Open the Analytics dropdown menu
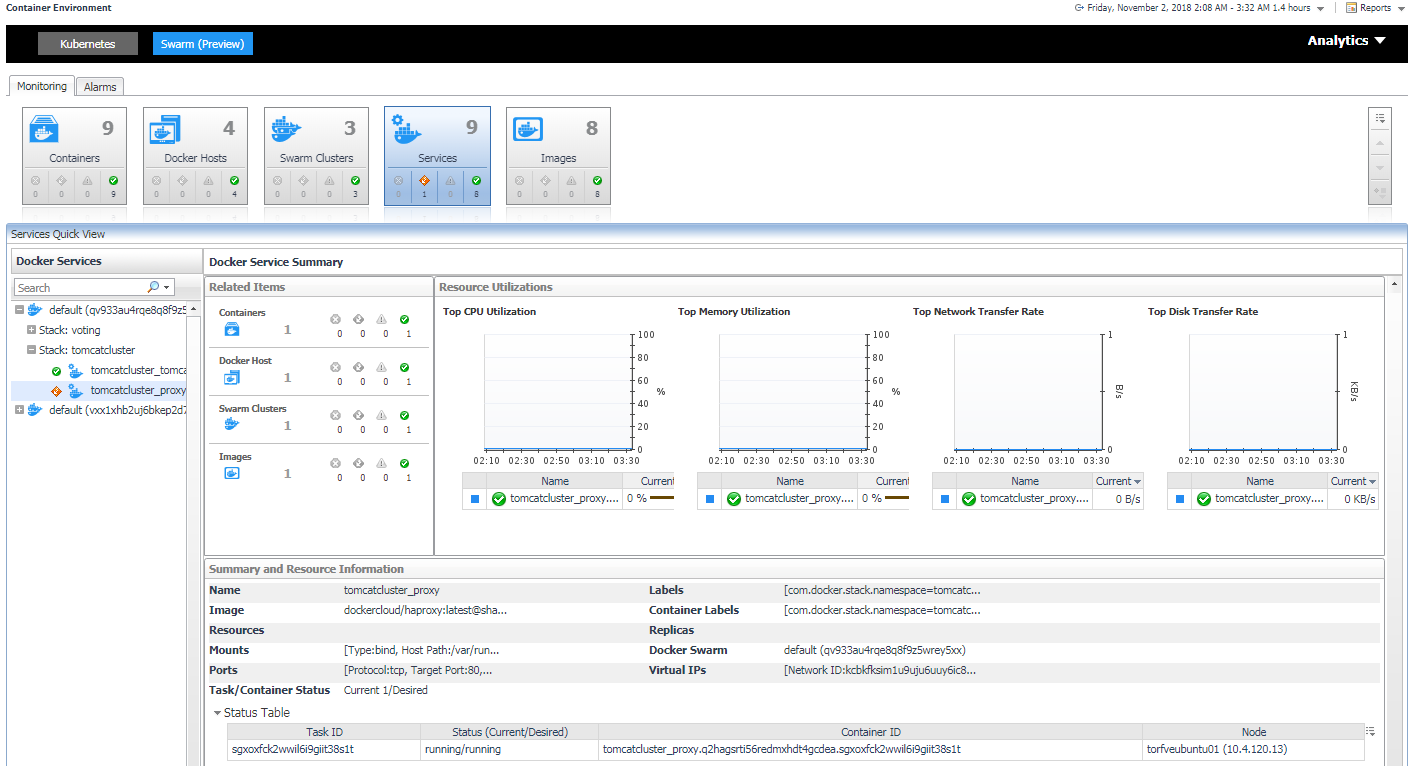Screen dimensions: 1408x766 pos(1346,41)
